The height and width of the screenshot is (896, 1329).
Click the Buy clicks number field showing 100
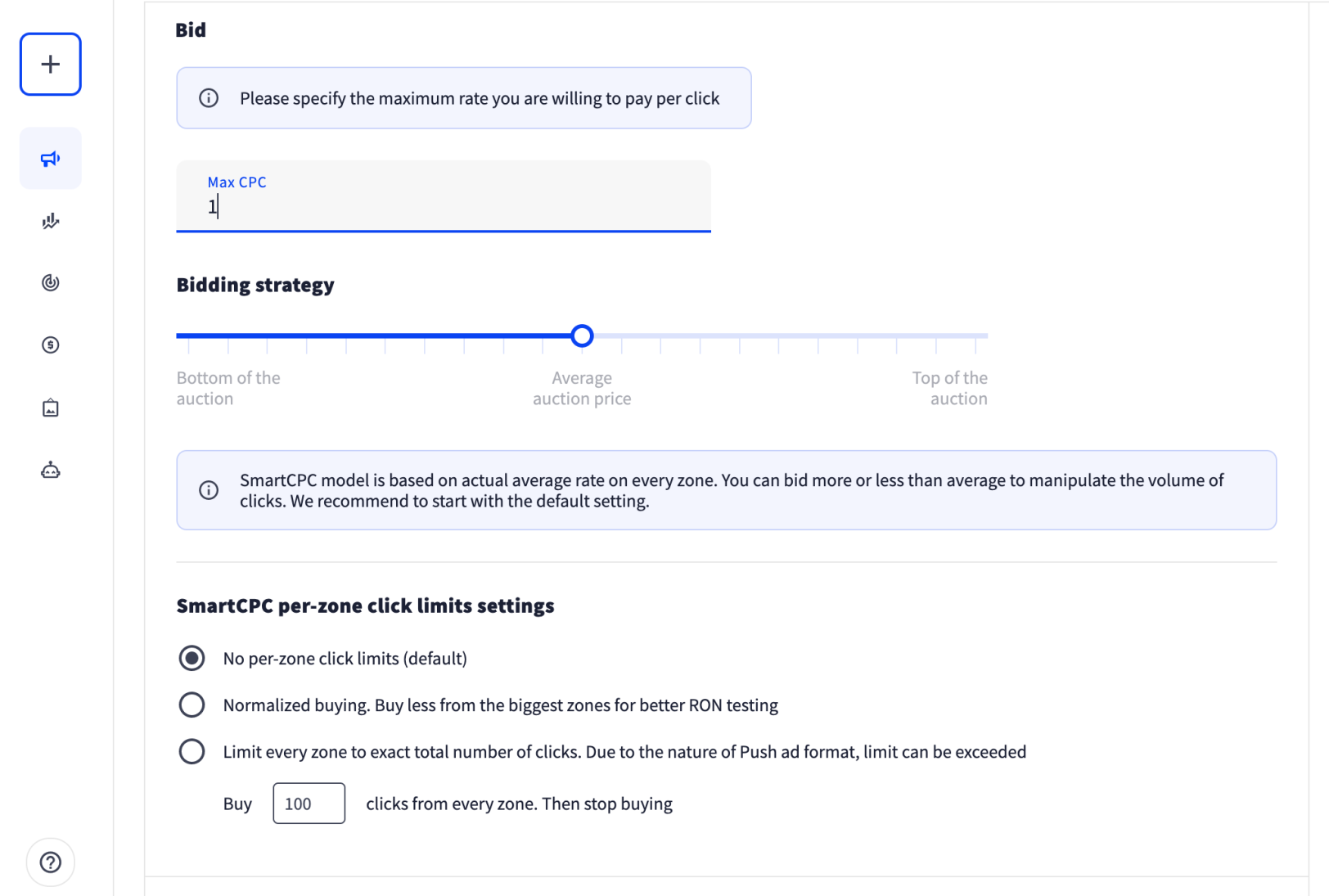click(309, 804)
